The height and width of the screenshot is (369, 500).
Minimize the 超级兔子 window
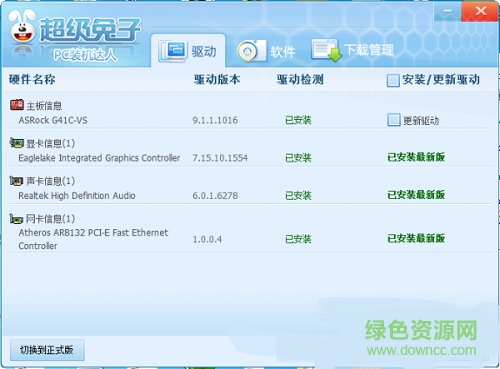(448, 12)
